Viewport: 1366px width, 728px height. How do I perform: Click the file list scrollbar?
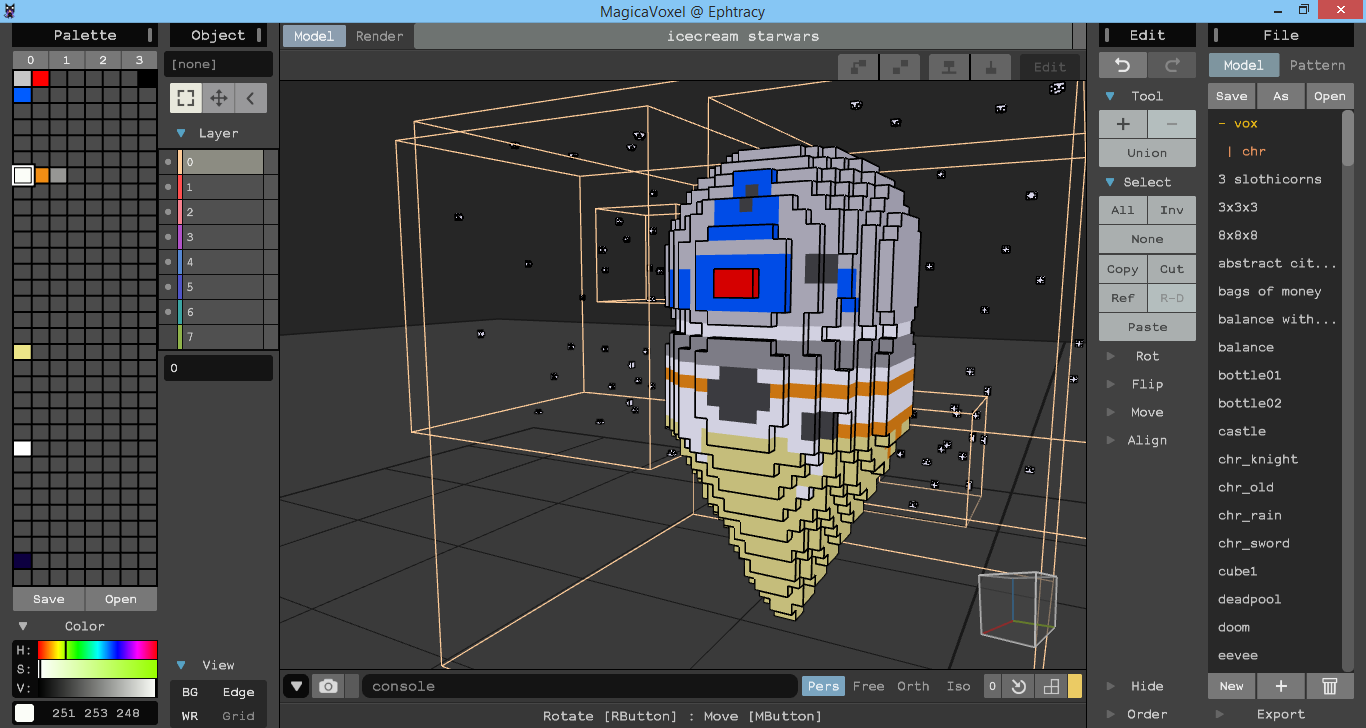1348,137
